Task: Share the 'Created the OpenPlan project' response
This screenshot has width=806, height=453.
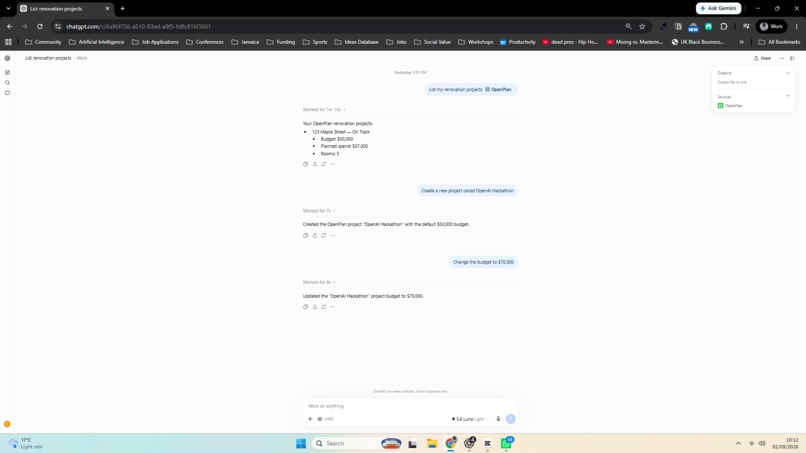Action: tap(315, 235)
